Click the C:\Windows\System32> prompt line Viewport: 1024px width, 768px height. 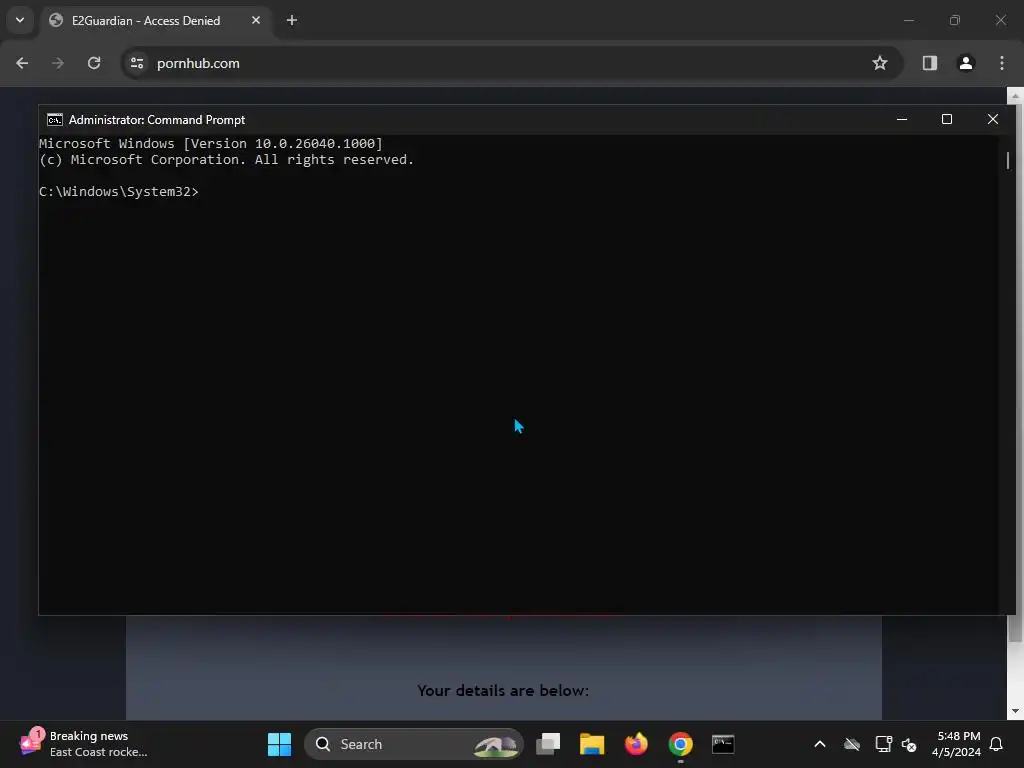point(119,191)
